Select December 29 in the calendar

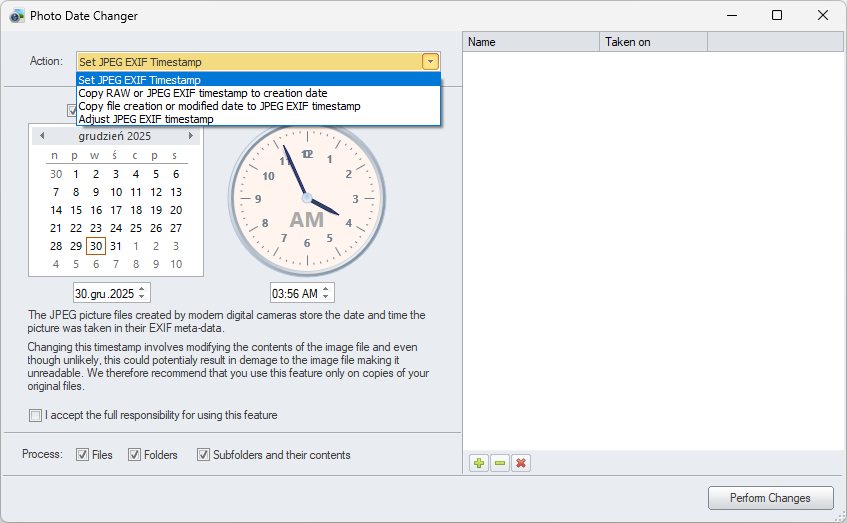[76, 246]
